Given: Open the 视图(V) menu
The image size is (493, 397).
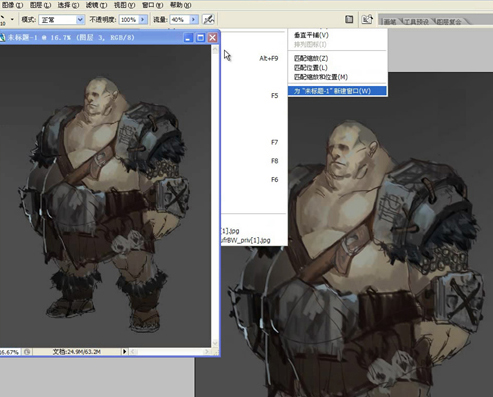Looking at the screenshot, I should click(x=124, y=5).
